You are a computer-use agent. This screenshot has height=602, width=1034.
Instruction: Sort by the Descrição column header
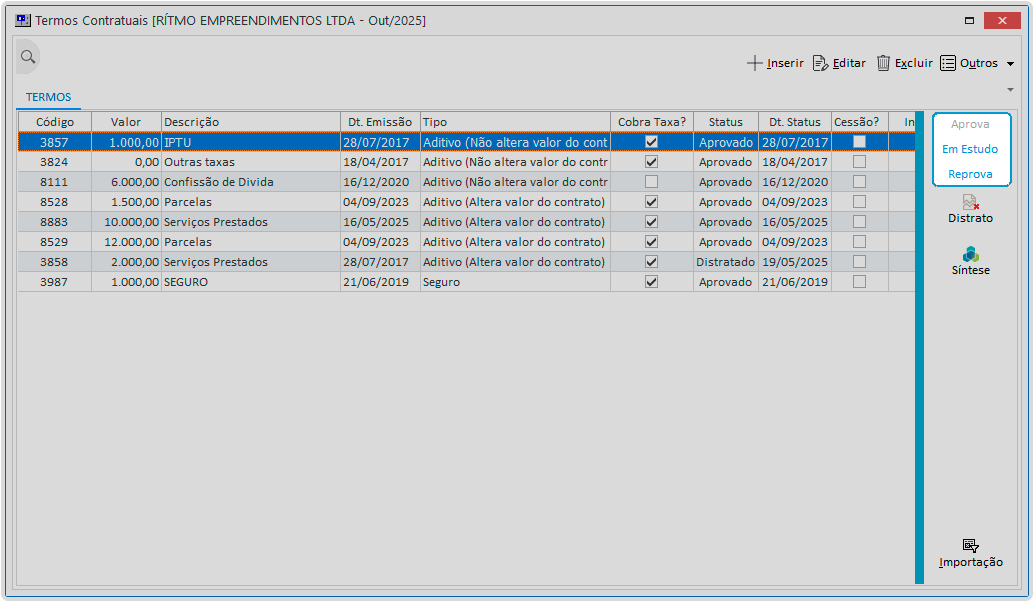(251, 122)
